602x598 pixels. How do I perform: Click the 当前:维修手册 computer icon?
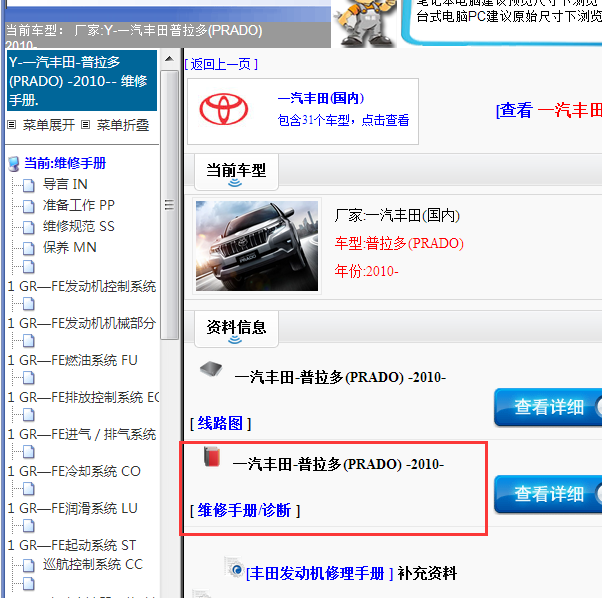tap(14, 164)
